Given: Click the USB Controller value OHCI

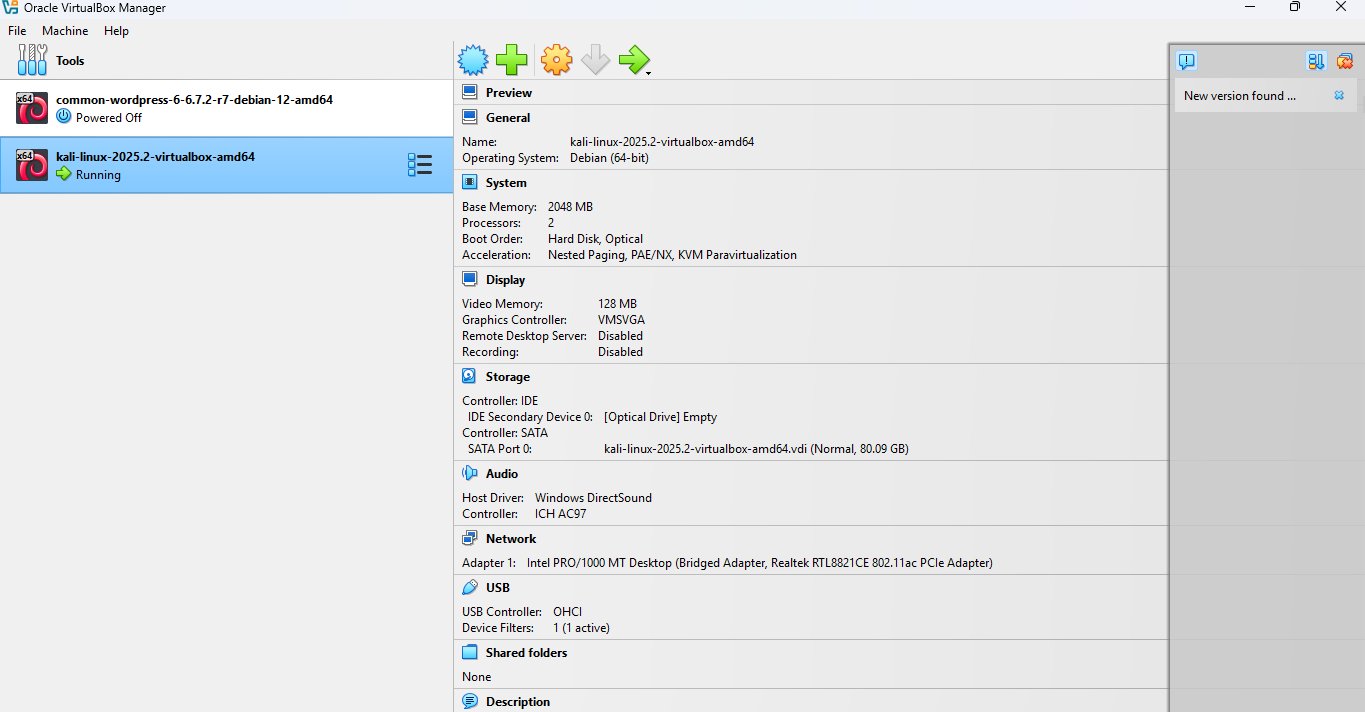Looking at the screenshot, I should (567, 611).
